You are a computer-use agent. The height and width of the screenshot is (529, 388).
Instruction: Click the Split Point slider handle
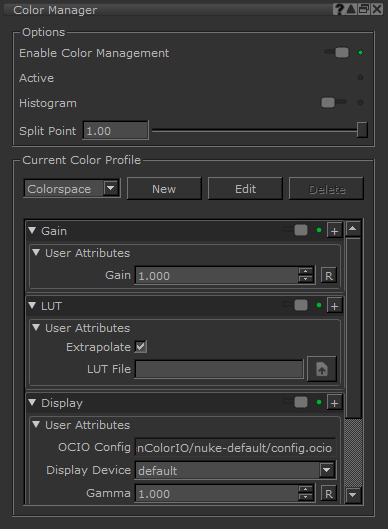tap(362, 130)
